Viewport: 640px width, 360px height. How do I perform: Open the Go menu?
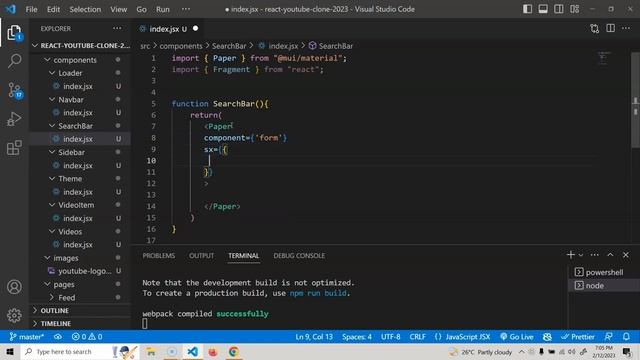(x=141, y=9)
